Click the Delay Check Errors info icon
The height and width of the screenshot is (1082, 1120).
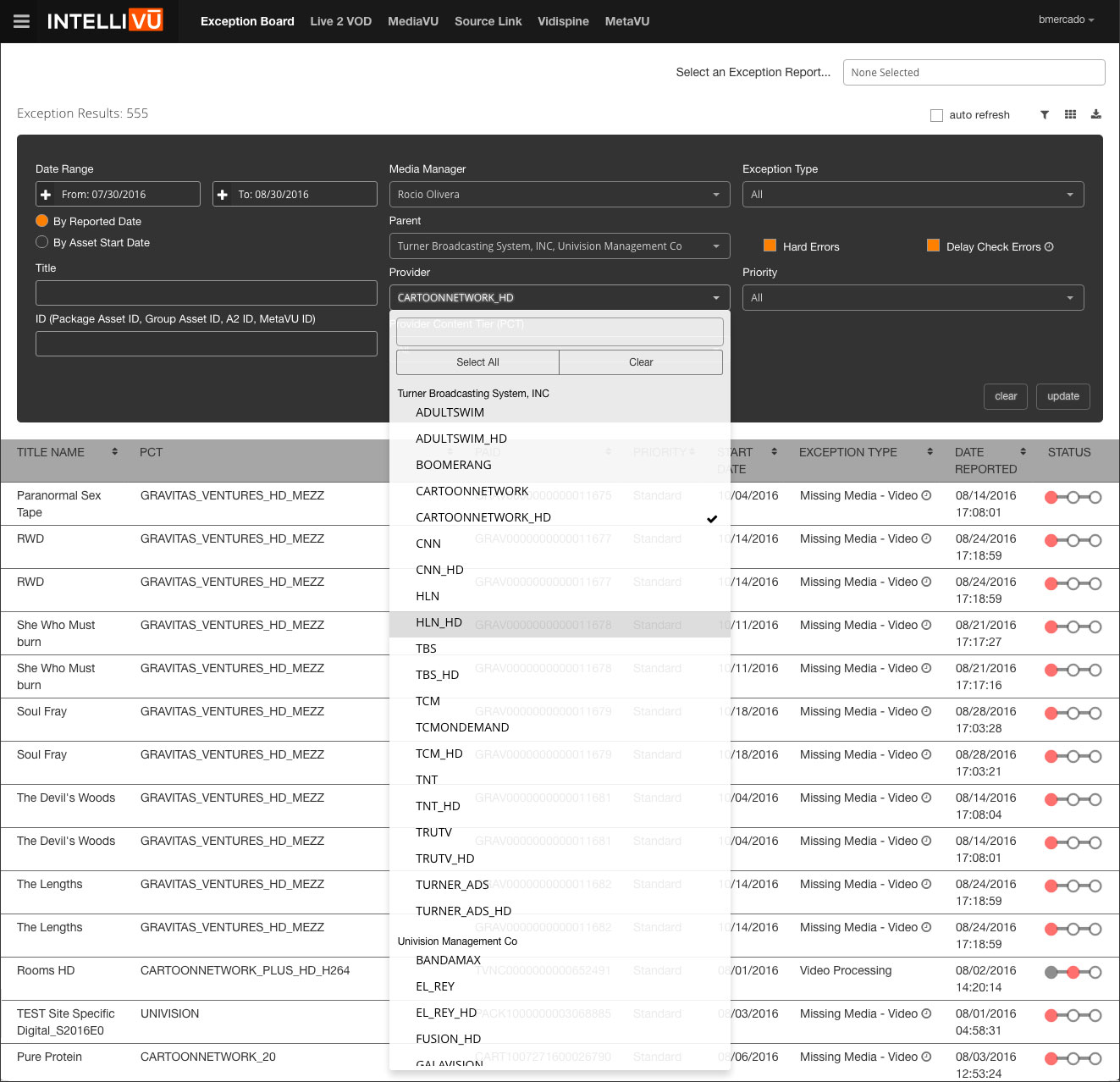[1049, 246]
